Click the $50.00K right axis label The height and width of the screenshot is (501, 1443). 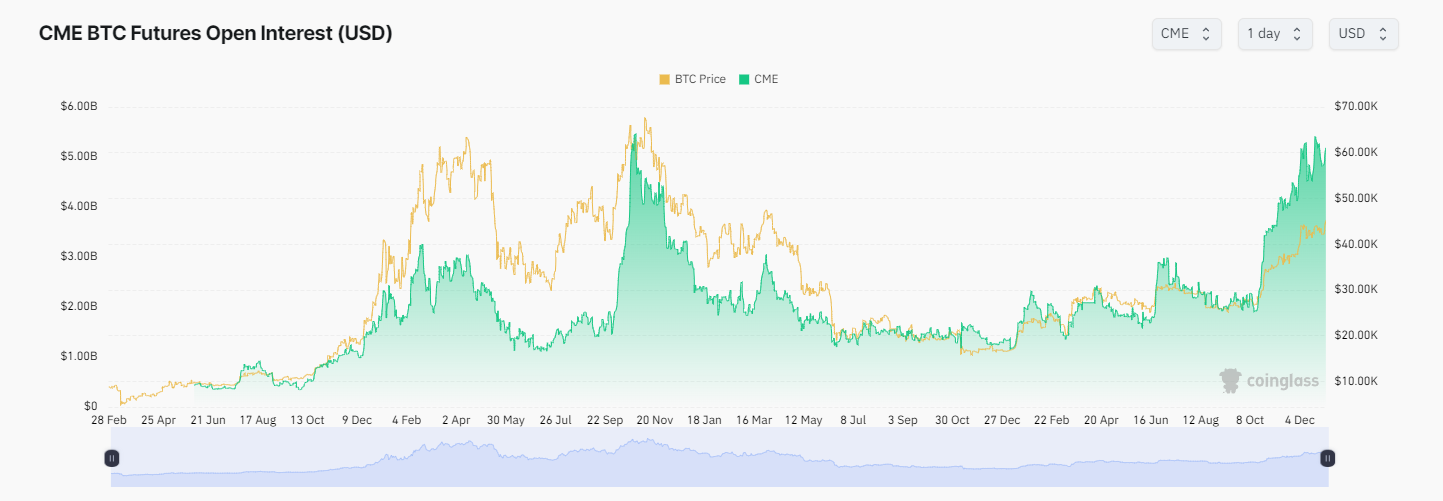coord(1356,198)
